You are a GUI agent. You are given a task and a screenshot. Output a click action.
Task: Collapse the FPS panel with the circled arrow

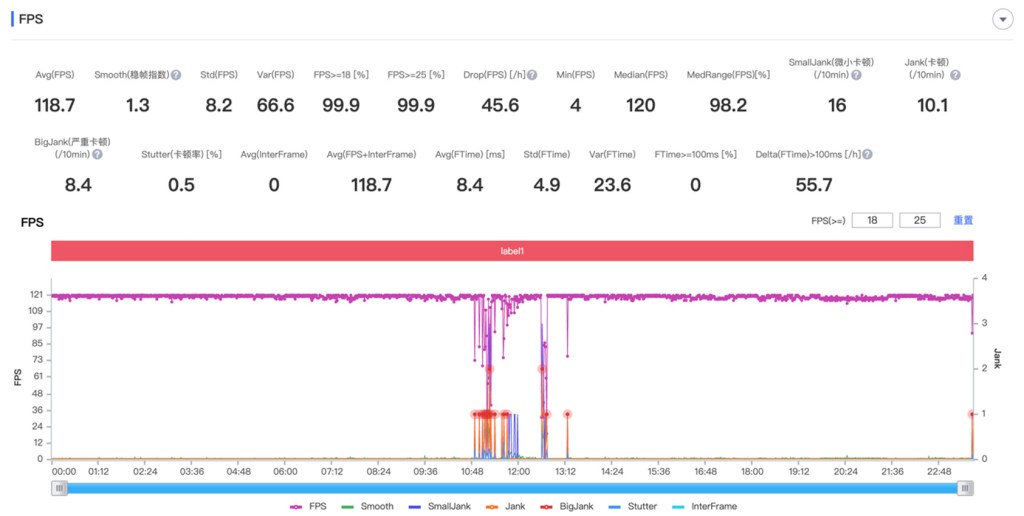[x=1000, y=20]
